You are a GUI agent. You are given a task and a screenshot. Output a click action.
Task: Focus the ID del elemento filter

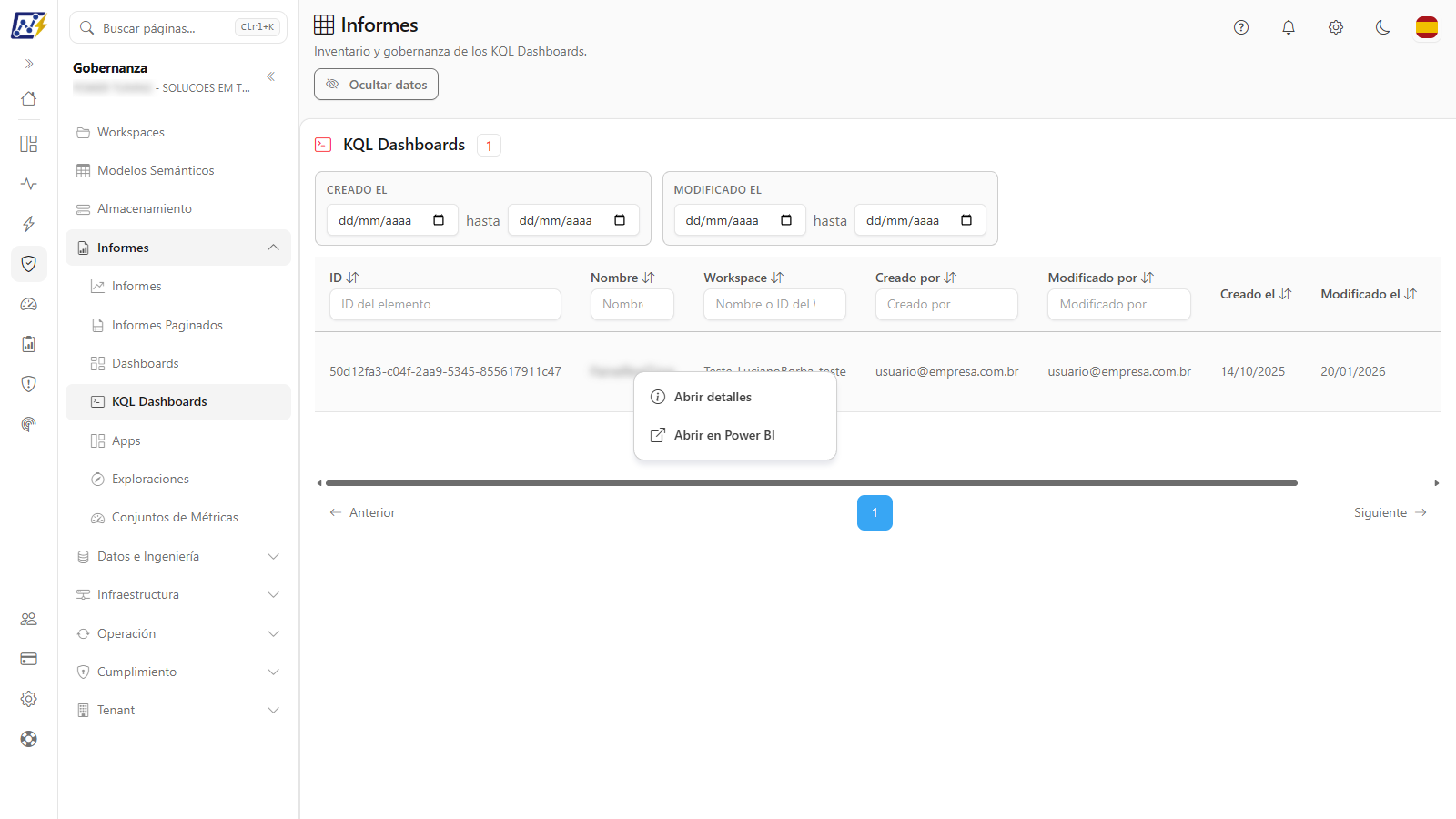point(445,304)
